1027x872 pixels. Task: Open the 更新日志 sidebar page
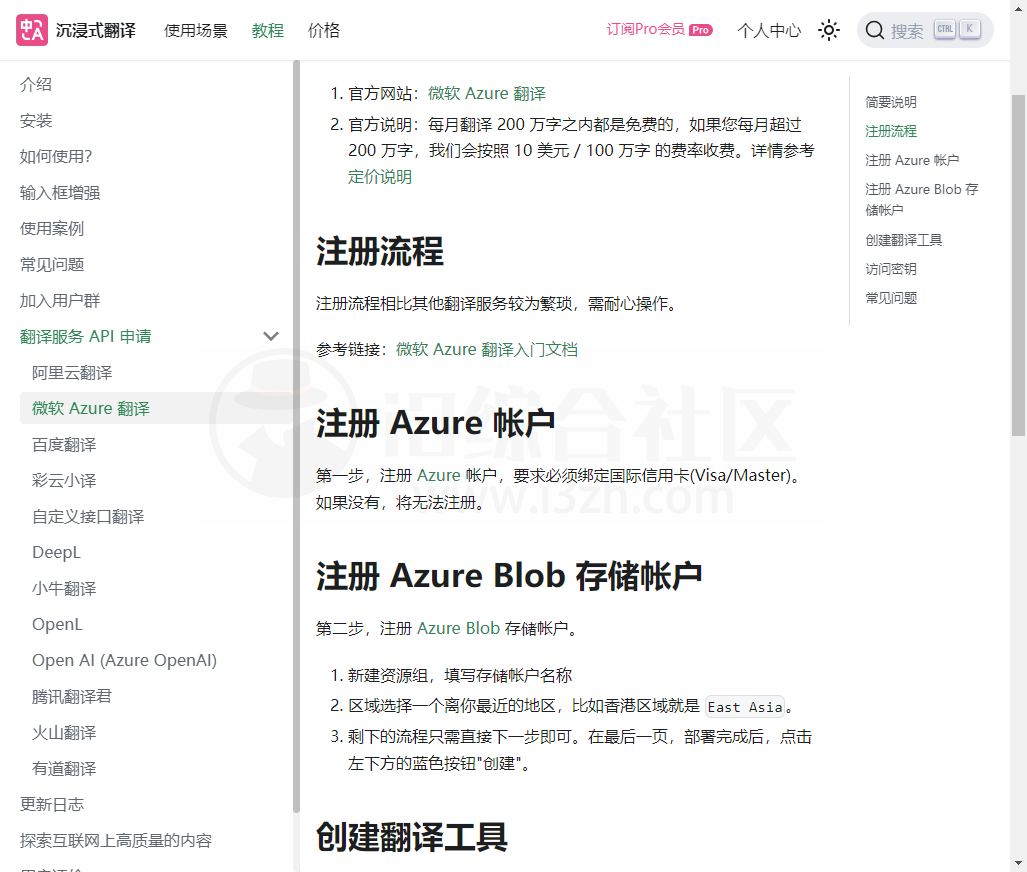pyautogui.click(x=52, y=804)
